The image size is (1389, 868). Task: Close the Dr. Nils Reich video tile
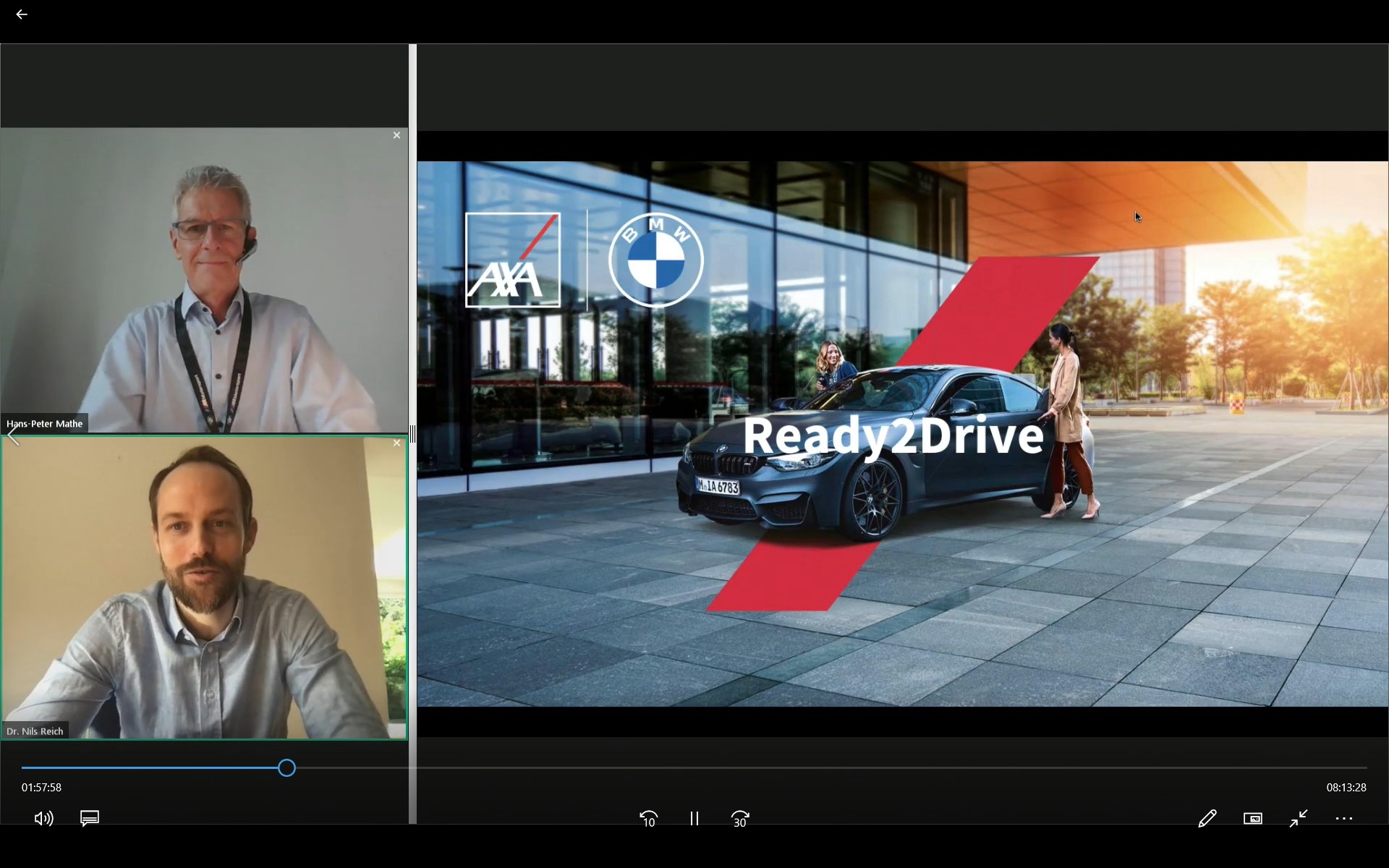pos(396,443)
